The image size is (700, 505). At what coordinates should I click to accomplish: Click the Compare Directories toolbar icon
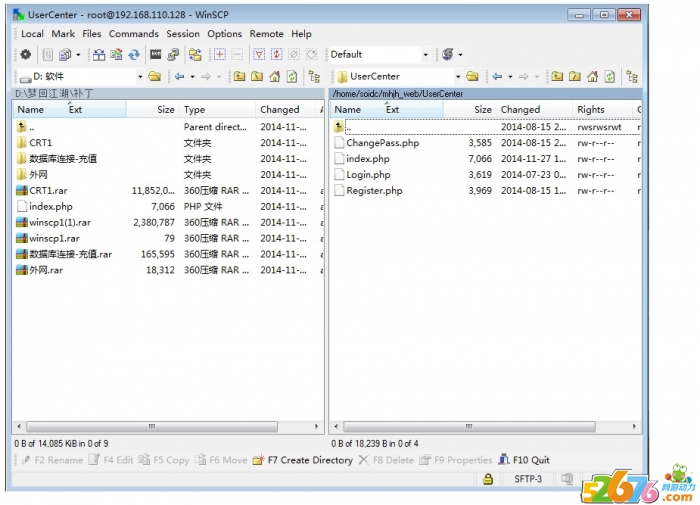pyautogui.click(x=99, y=54)
